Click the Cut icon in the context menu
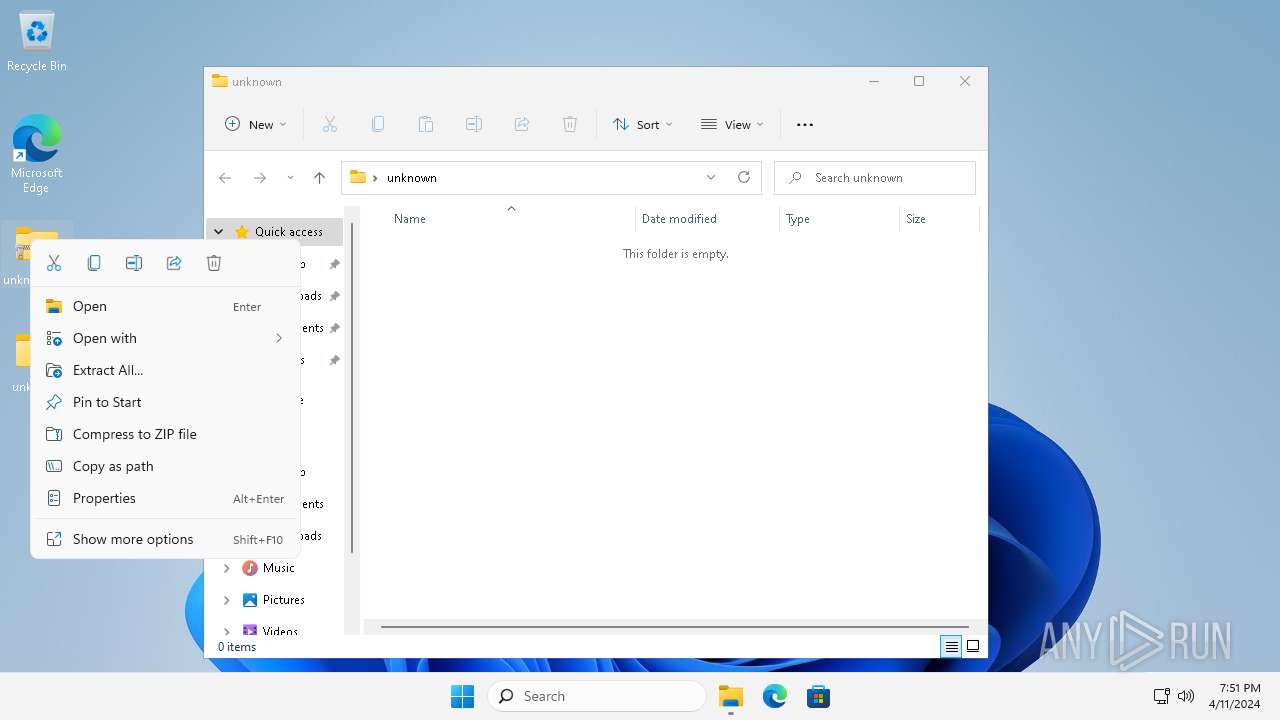Image resolution: width=1280 pixels, height=720 pixels. [54, 263]
